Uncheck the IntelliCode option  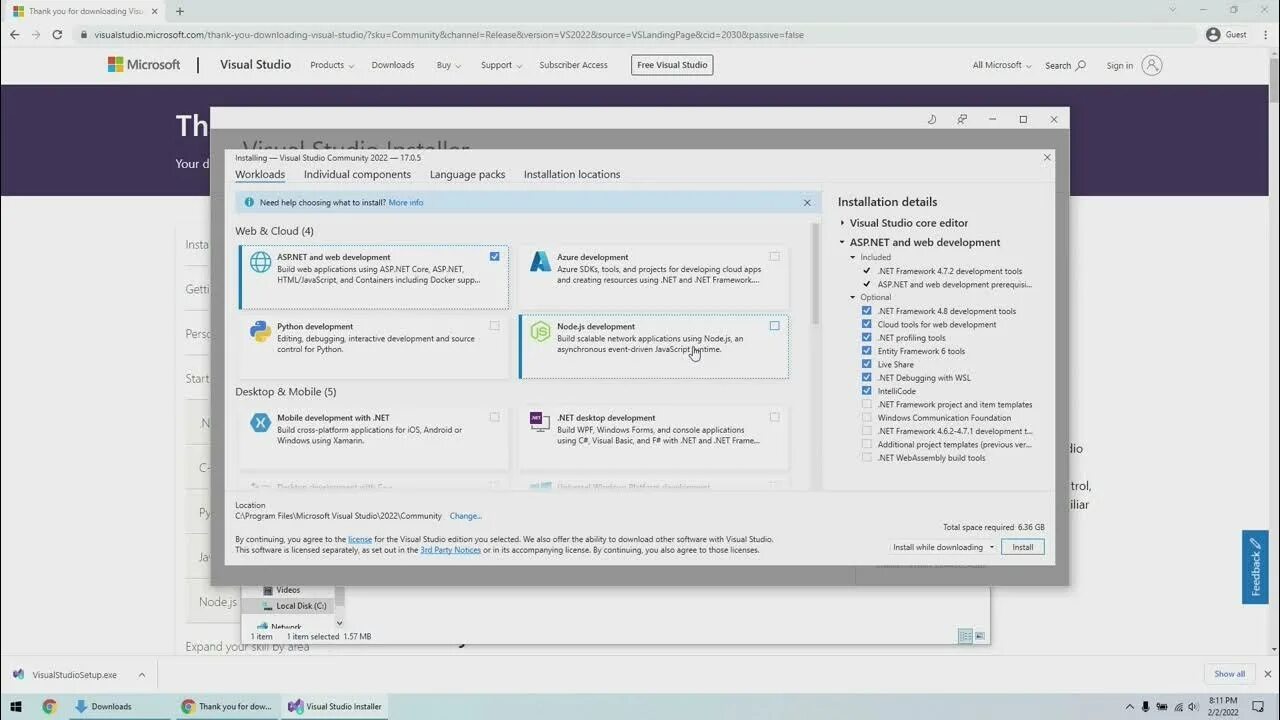tap(867, 391)
